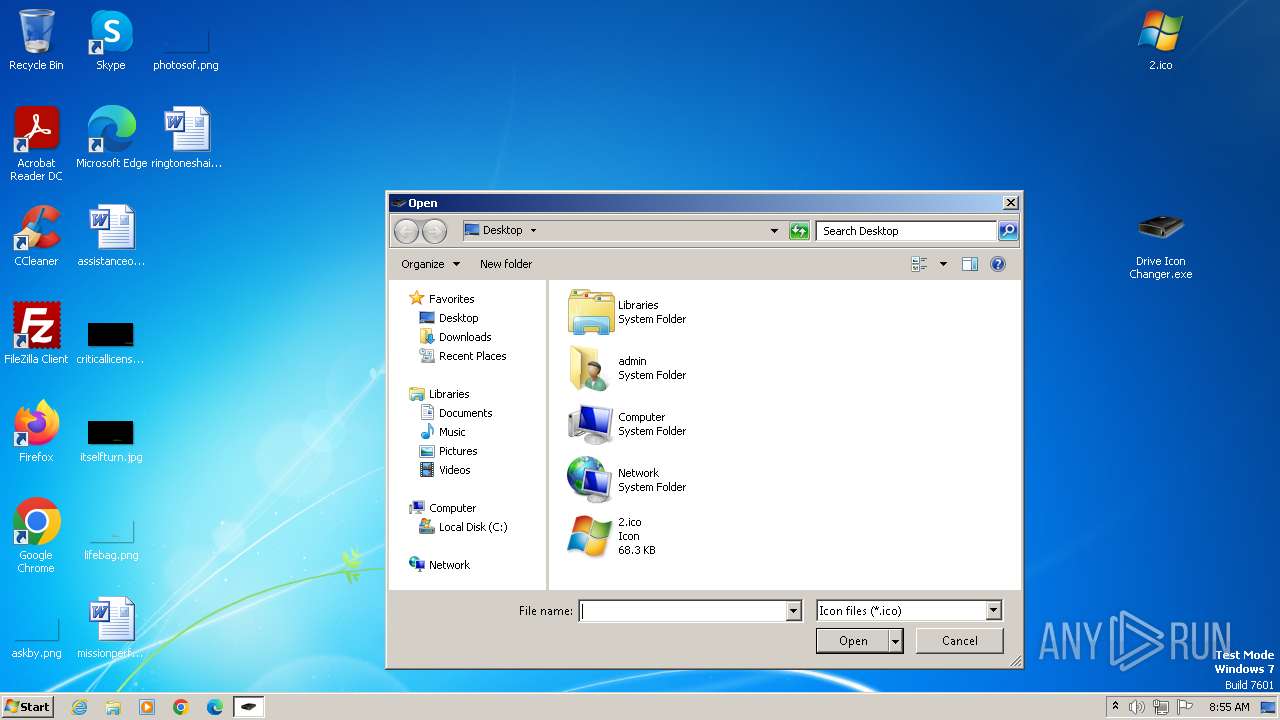Click media player icon in taskbar
The width and height of the screenshot is (1280, 720).
coord(147,707)
